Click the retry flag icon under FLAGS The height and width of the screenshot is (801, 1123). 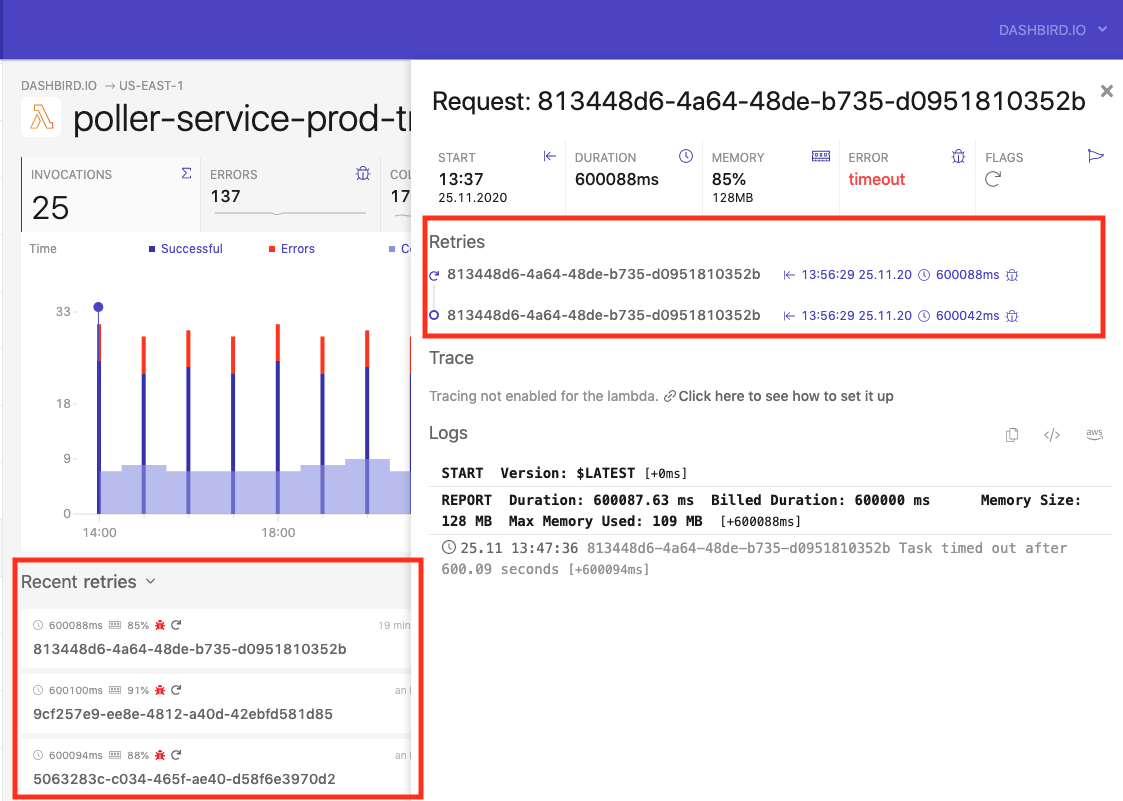[993, 179]
